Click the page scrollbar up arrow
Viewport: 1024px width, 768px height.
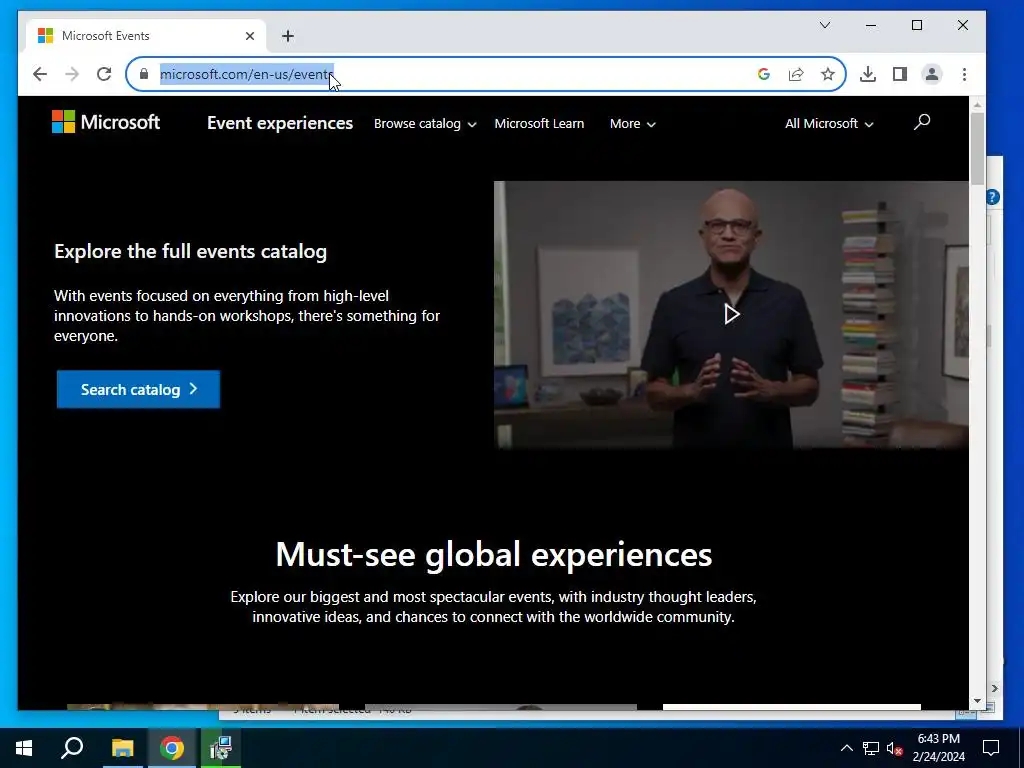point(977,105)
